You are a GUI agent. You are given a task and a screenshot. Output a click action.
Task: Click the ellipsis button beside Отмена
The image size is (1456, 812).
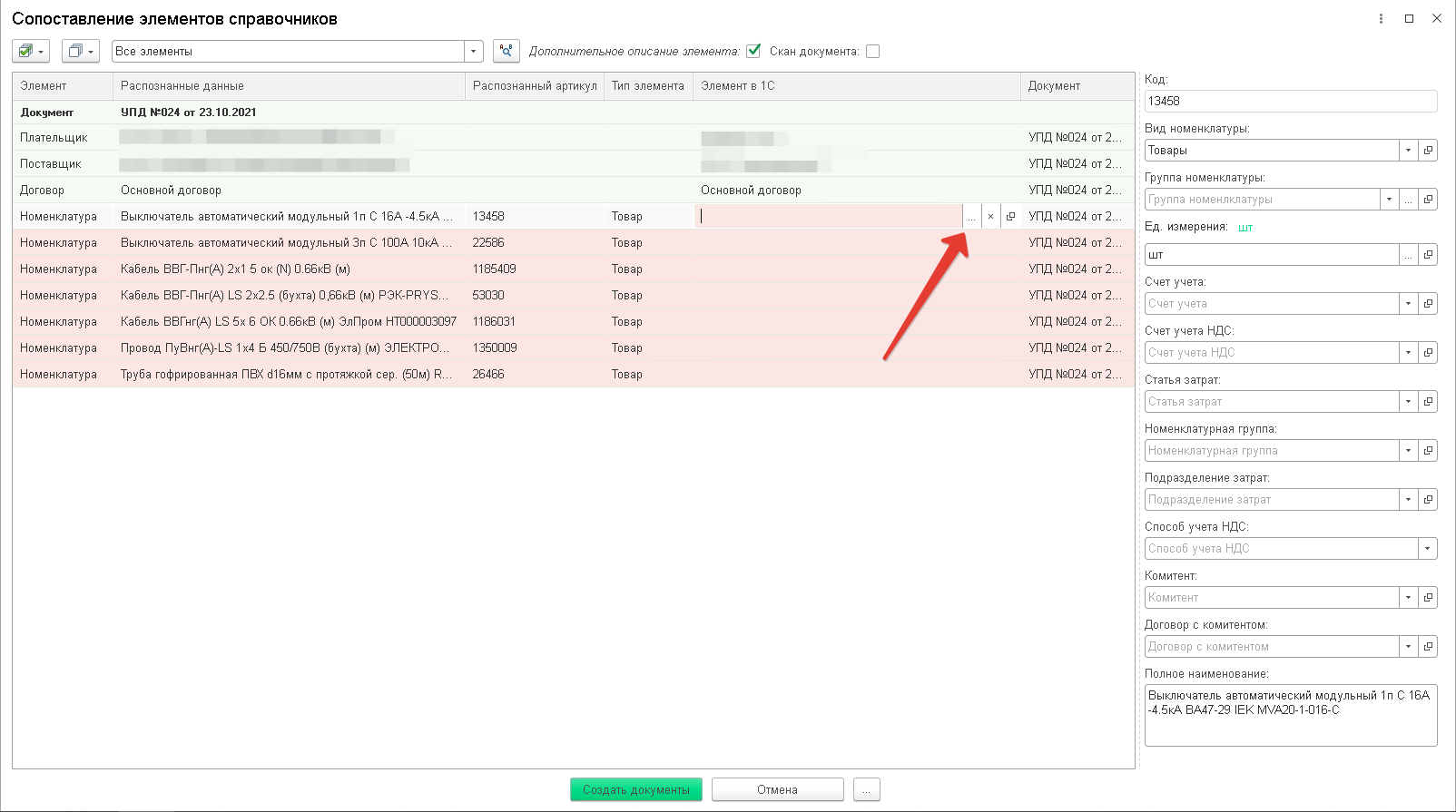866,790
